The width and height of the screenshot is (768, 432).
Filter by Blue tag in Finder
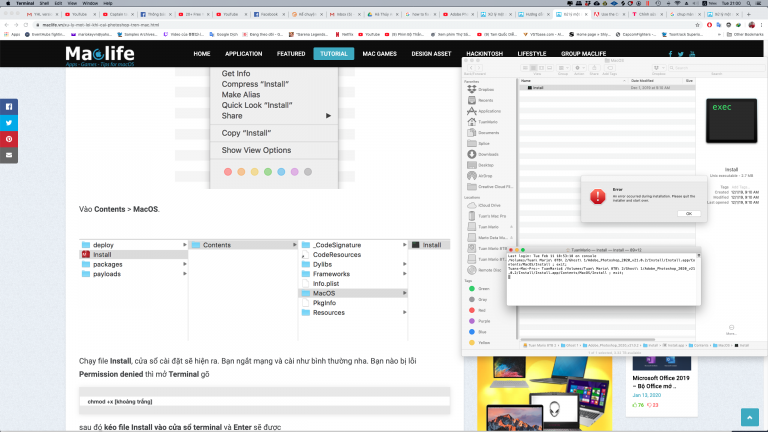click(478, 332)
